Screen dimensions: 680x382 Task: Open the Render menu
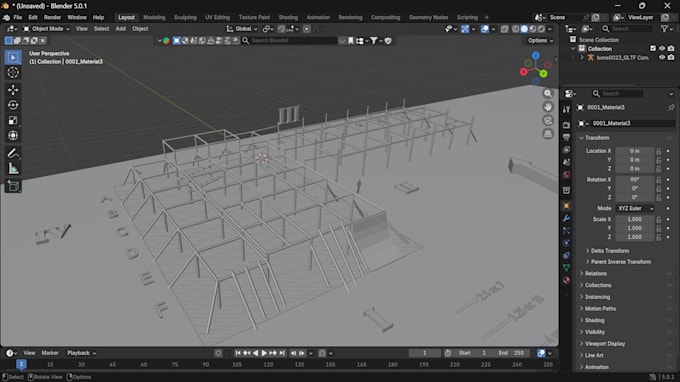point(52,17)
